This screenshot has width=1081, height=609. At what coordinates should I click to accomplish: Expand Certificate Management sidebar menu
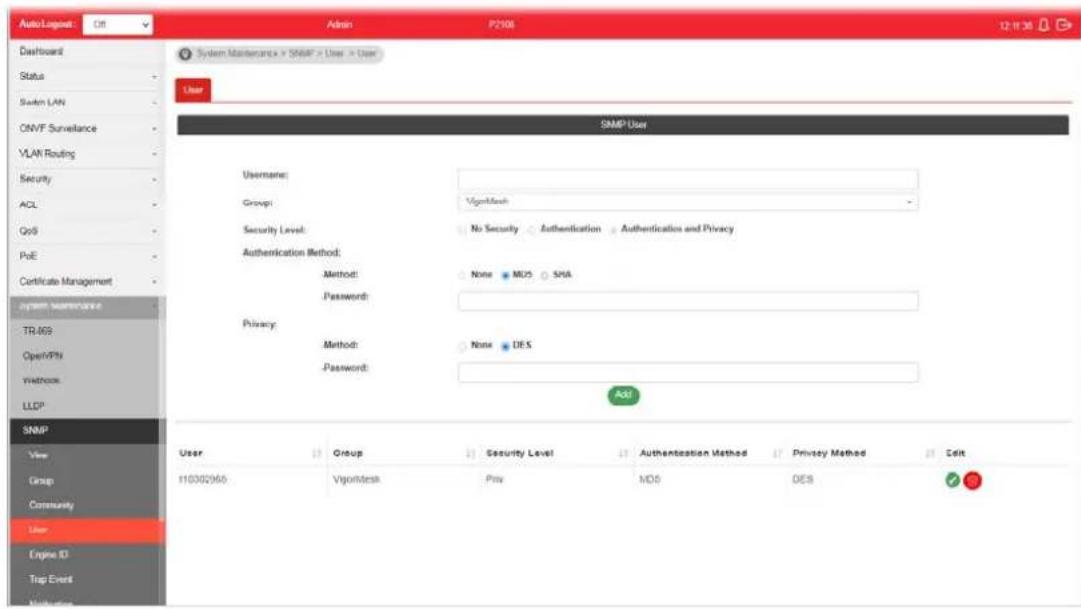coord(86,281)
